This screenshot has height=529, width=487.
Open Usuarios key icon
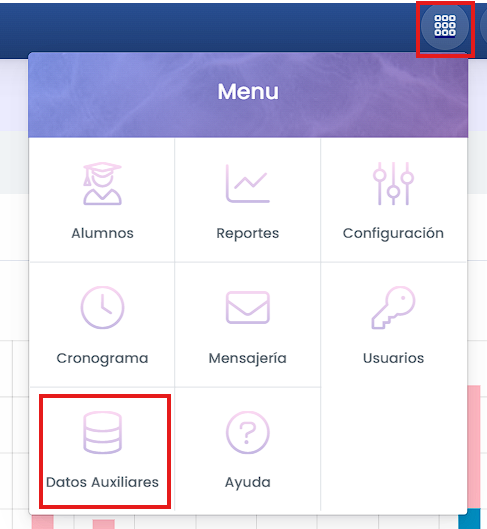click(393, 307)
